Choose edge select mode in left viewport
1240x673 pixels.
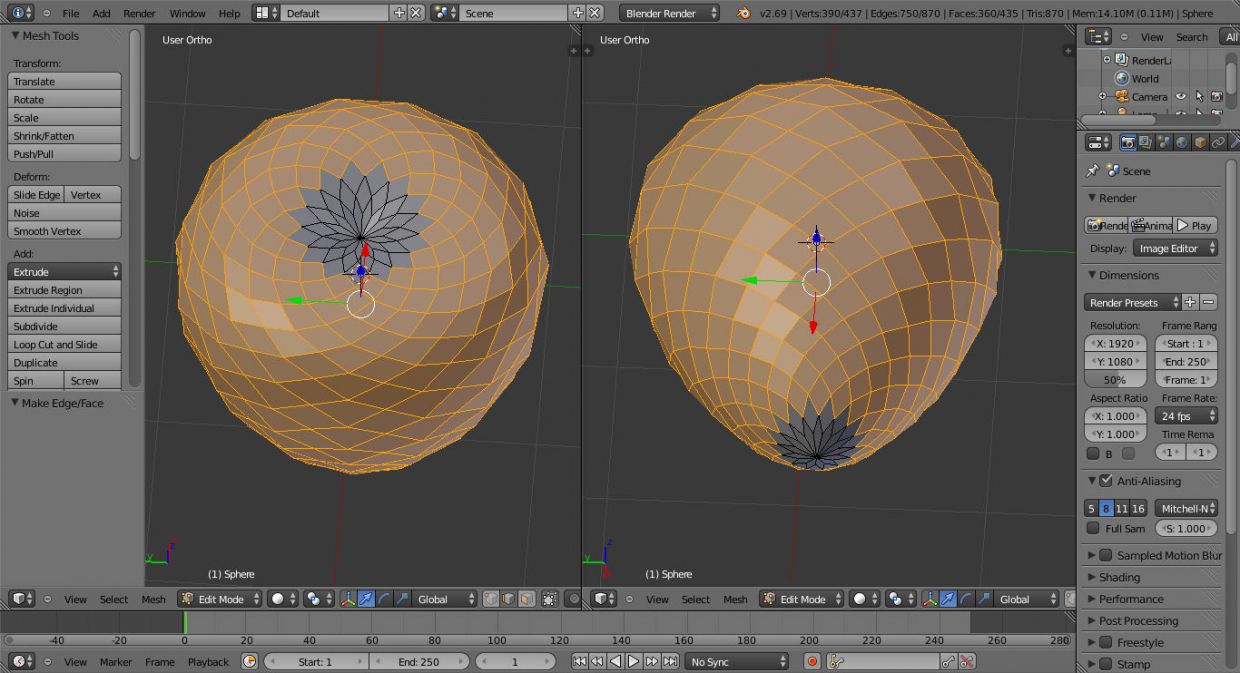click(x=509, y=599)
